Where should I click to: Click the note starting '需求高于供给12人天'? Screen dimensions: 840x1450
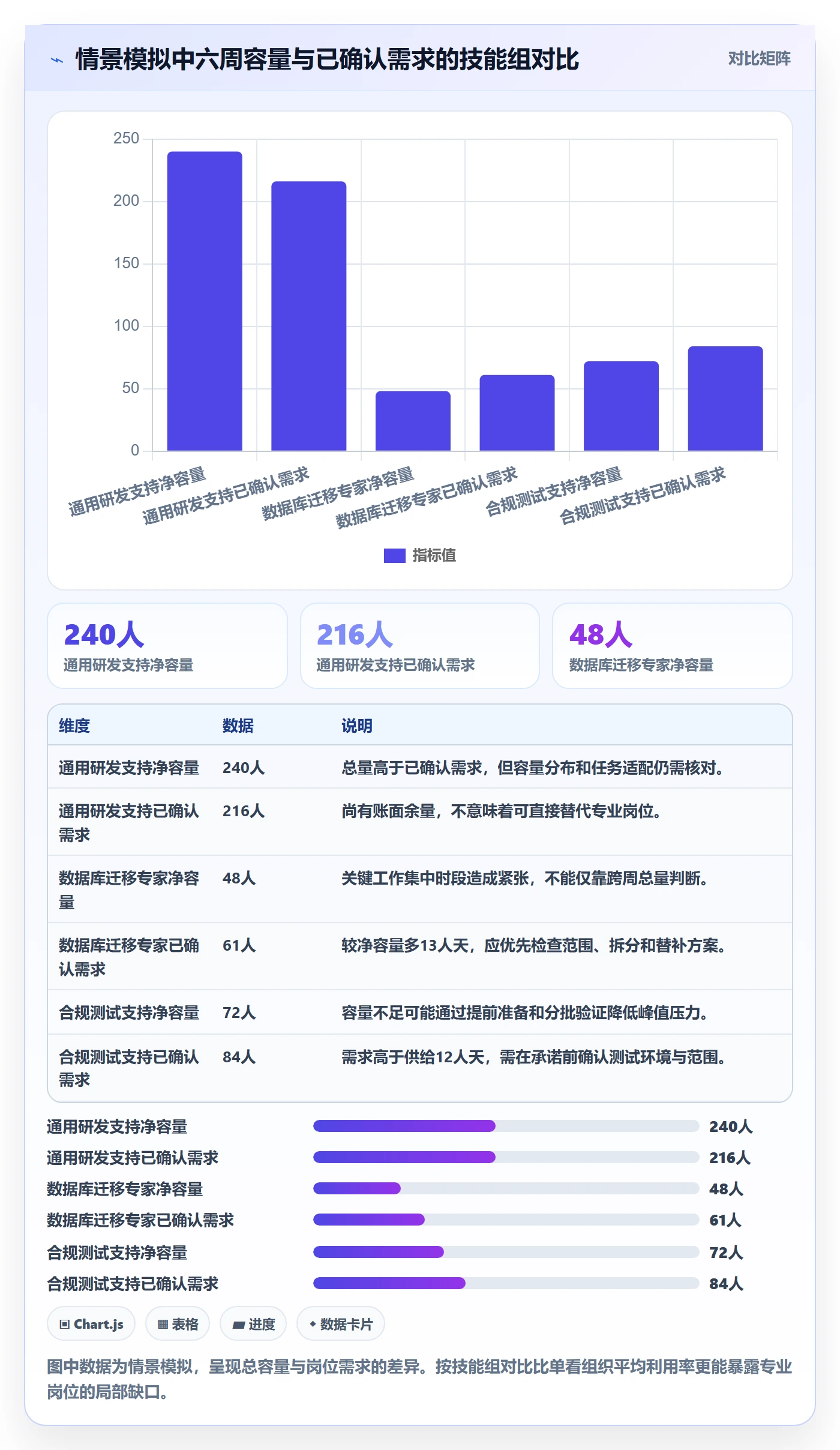[534, 1057]
